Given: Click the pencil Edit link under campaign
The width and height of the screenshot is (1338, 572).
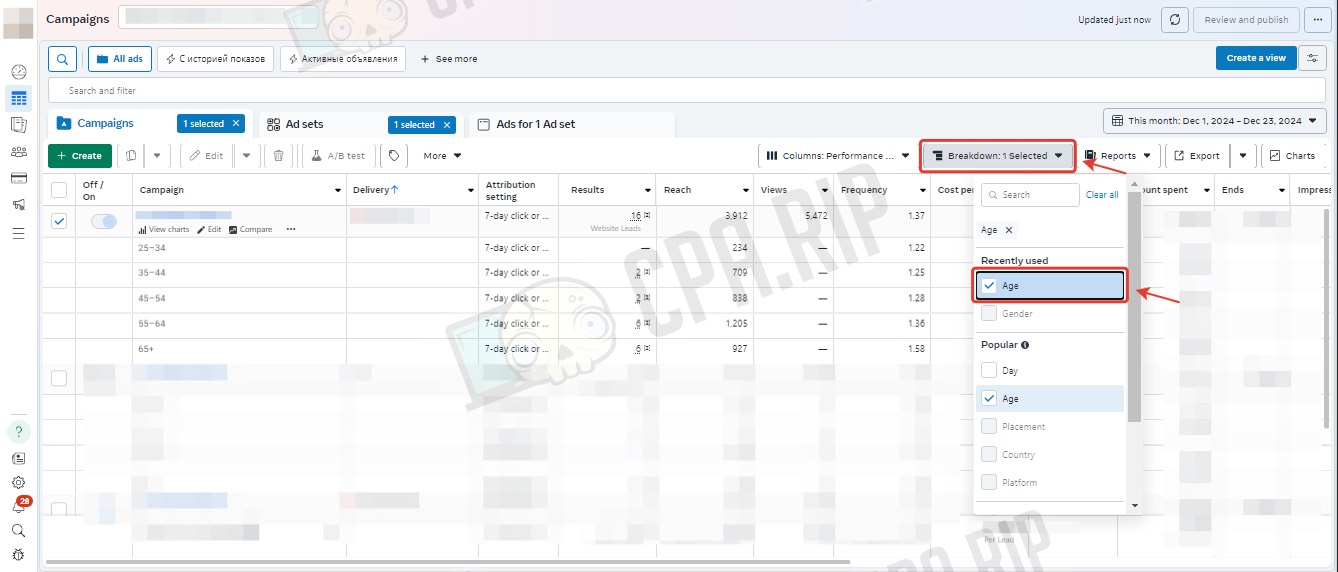Looking at the screenshot, I should pos(209,229).
